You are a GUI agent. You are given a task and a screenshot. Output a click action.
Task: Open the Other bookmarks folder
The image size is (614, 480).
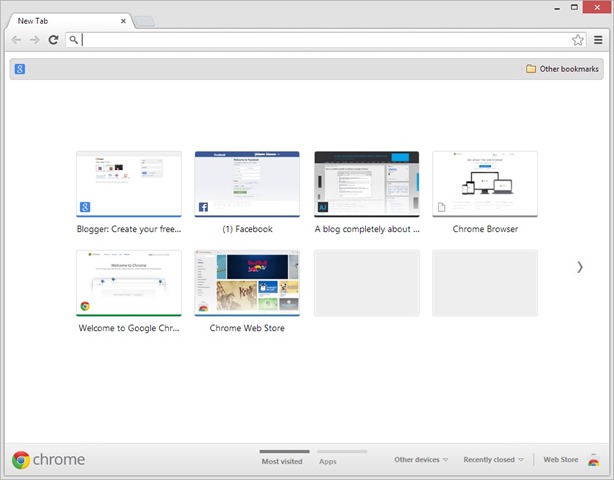[562, 69]
